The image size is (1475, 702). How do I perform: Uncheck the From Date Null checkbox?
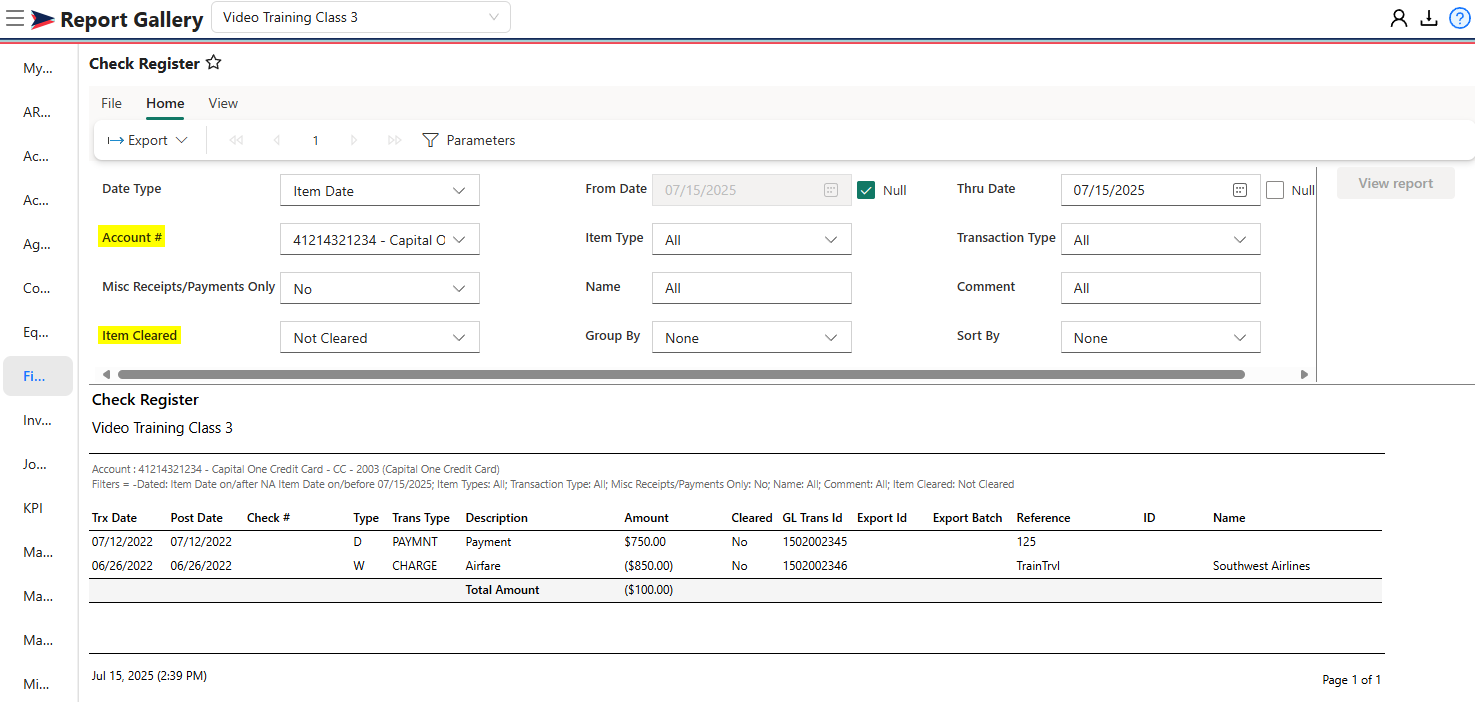point(866,190)
